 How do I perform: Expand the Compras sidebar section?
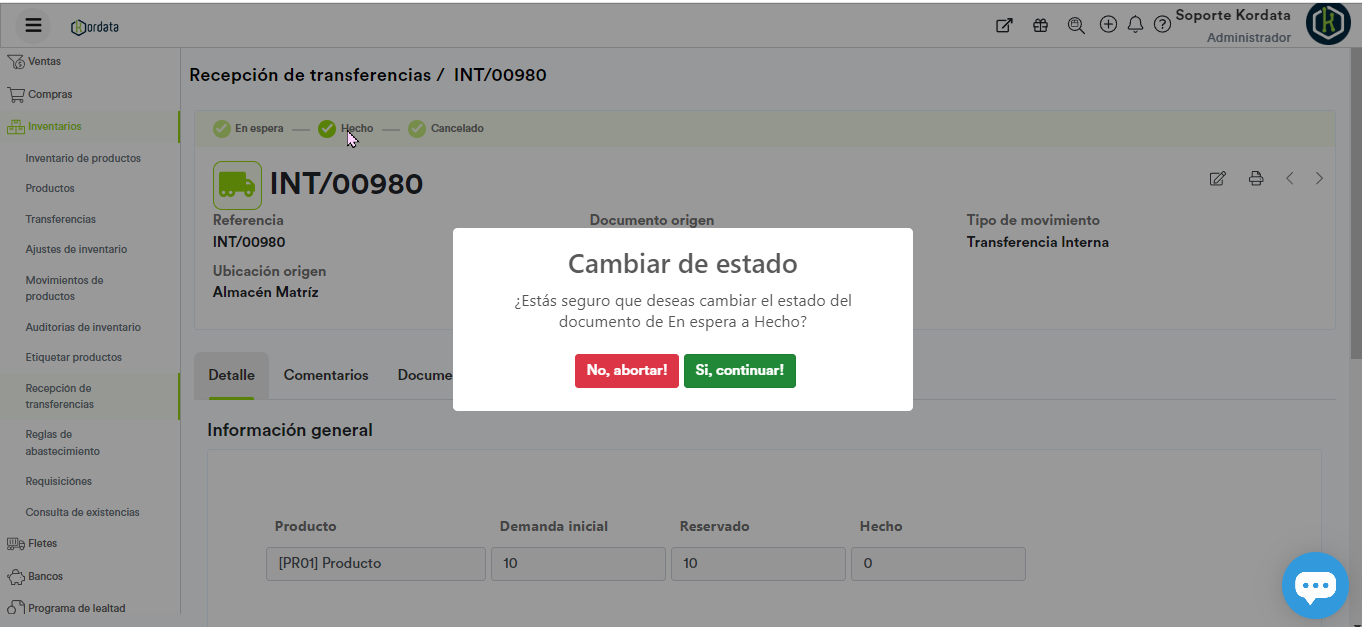(x=50, y=95)
